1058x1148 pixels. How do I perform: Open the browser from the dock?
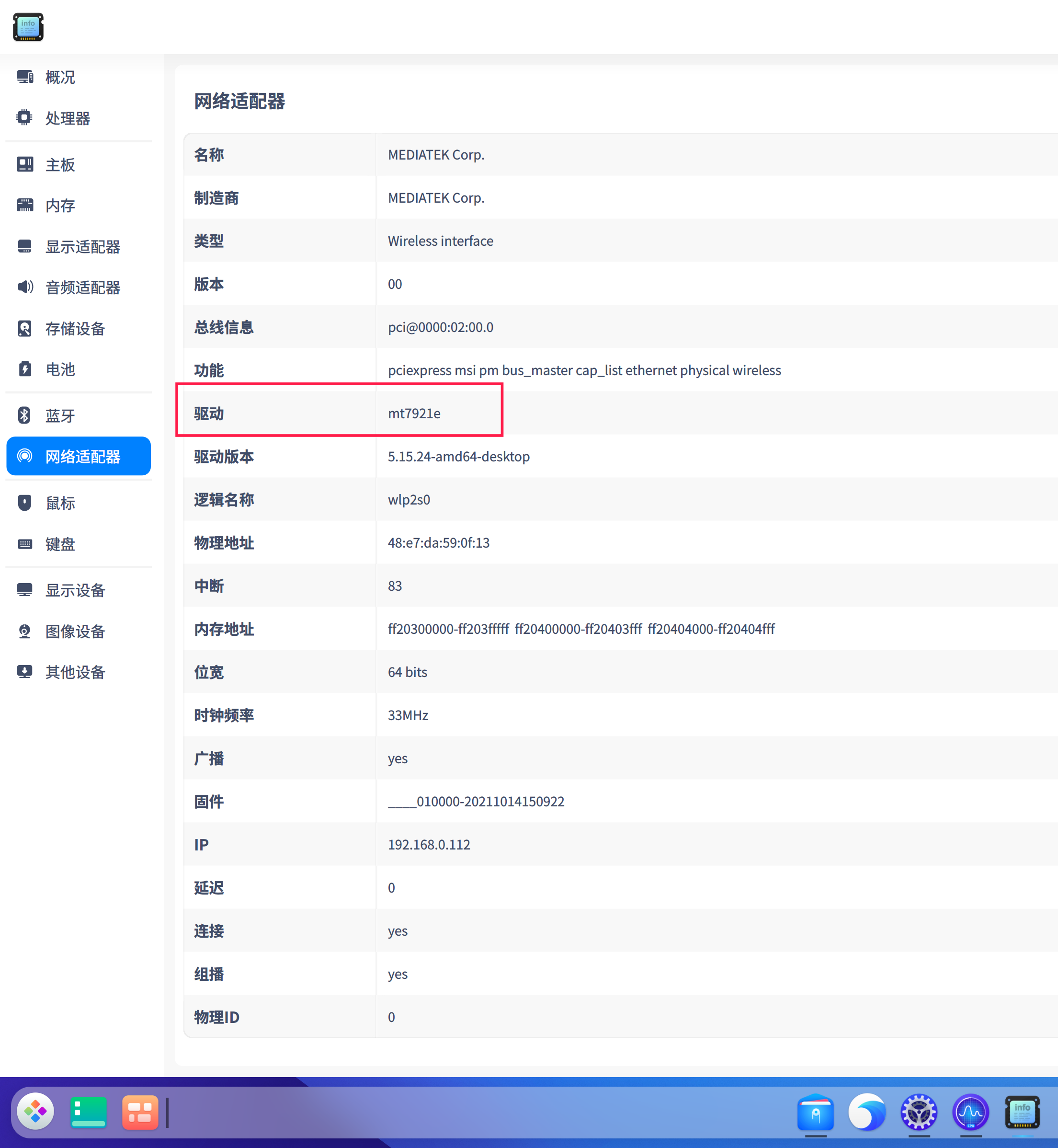[866, 1111]
